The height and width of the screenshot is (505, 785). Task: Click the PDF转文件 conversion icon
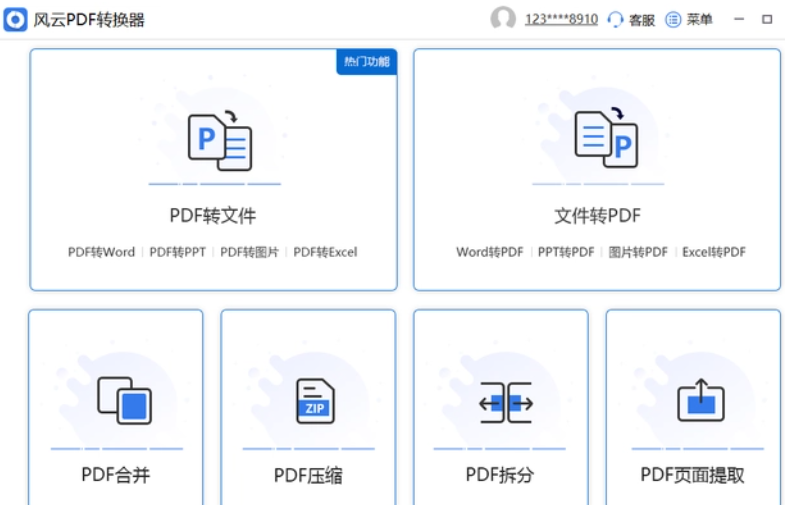click(x=219, y=140)
